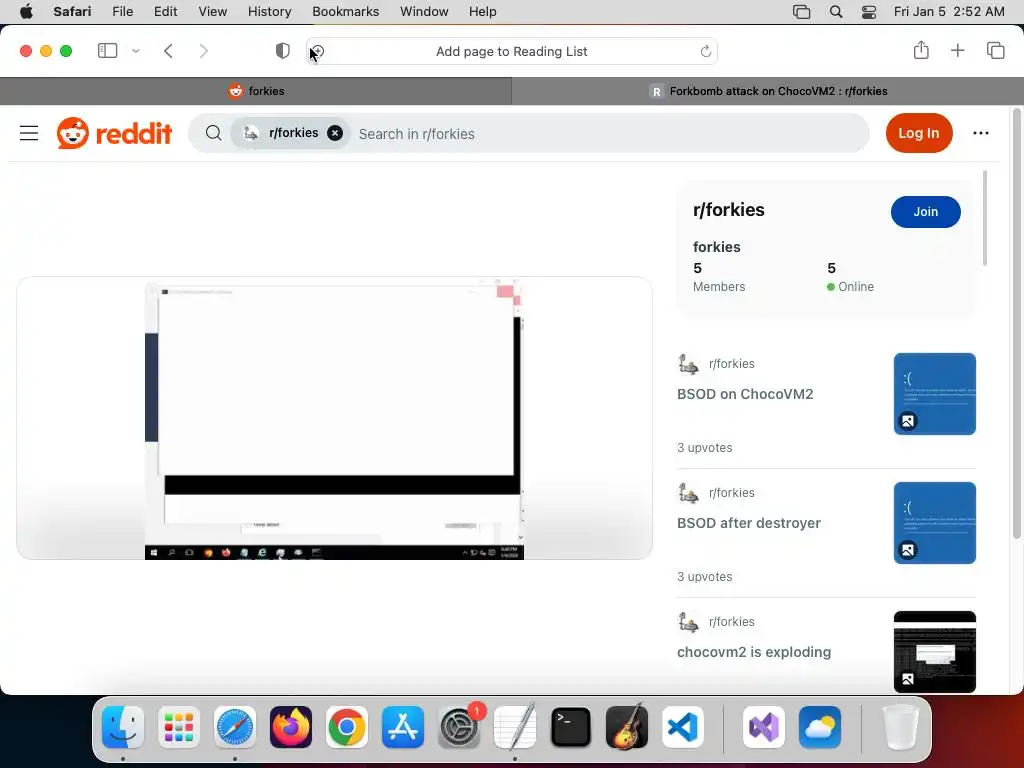
Task: Open the cloud weather app in Dock
Action: 820,727
